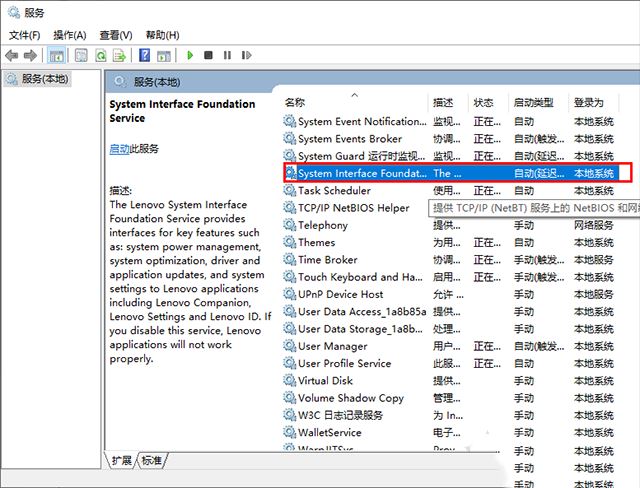This screenshot has width=640, height=488.
Task: Restart service with restart icon
Action: (x=246, y=55)
